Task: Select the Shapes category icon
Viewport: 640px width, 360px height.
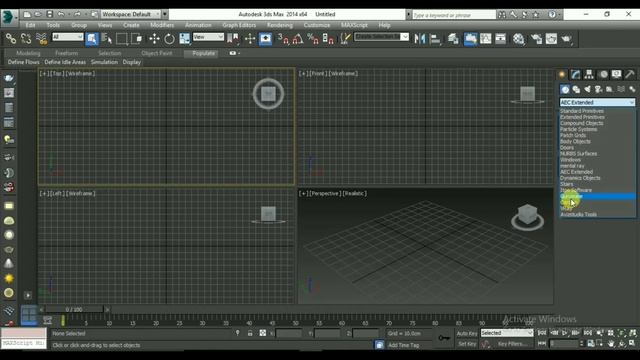Action: [x=576, y=89]
